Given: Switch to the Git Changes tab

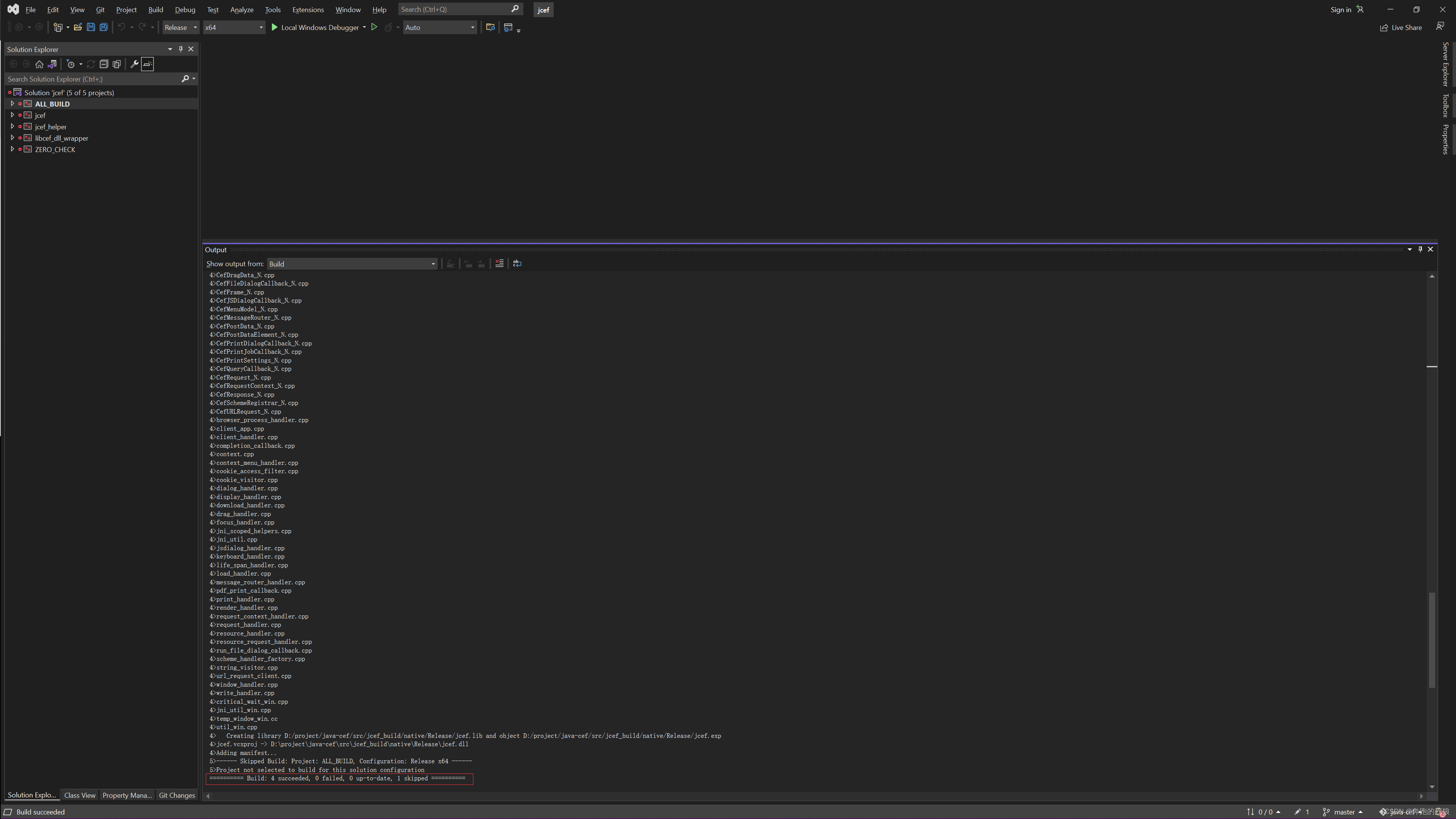Looking at the screenshot, I should [177, 795].
